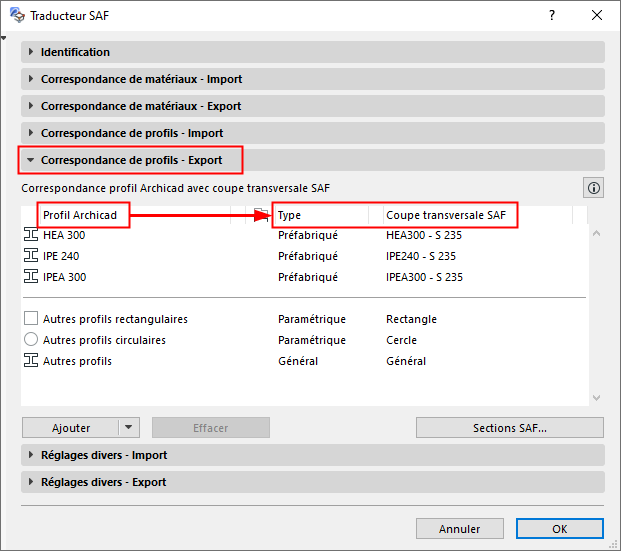
Task: Confirm the dialog with OK
Action: point(560,529)
